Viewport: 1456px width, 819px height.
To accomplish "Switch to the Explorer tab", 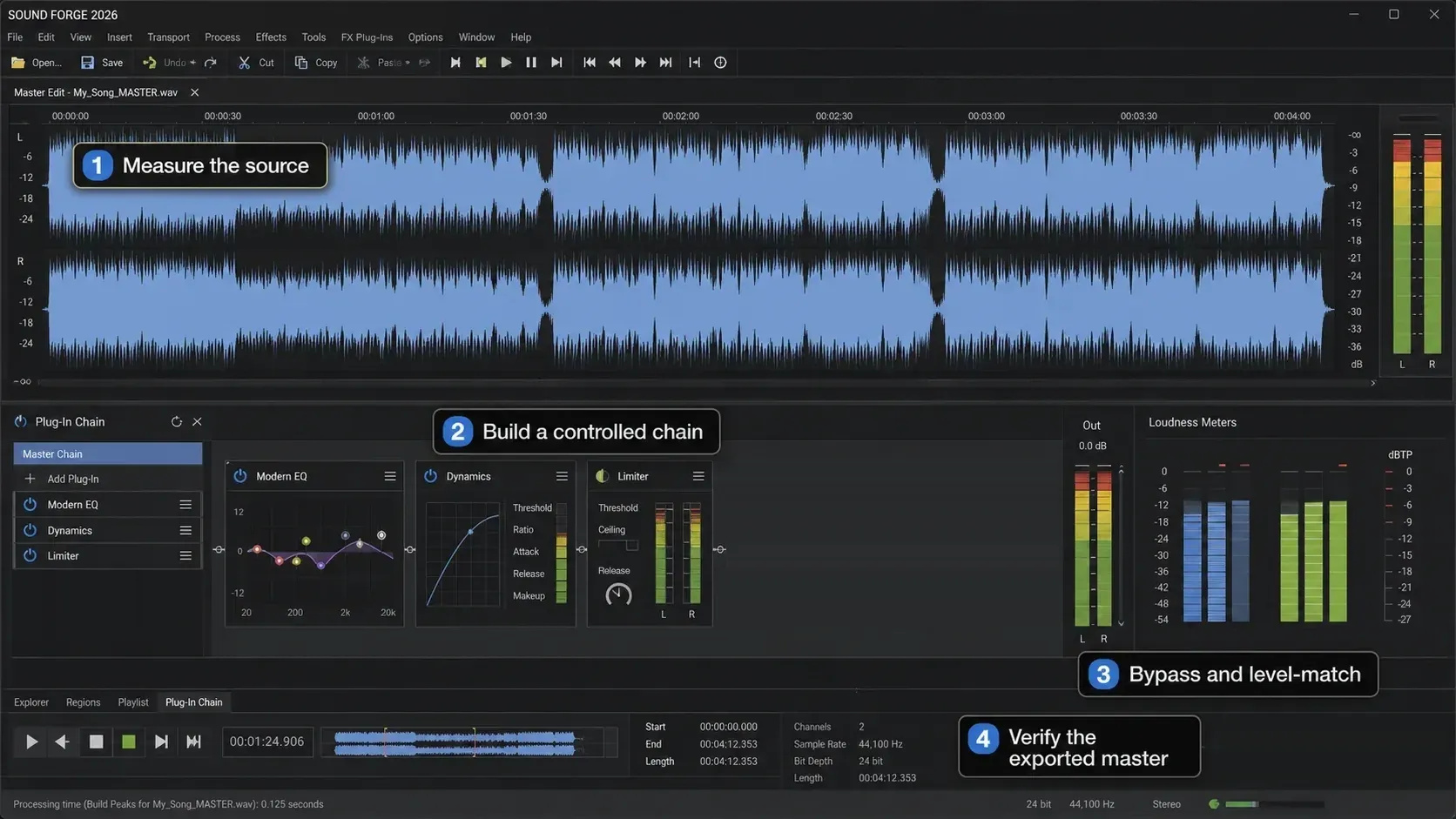I will click(31, 702).
